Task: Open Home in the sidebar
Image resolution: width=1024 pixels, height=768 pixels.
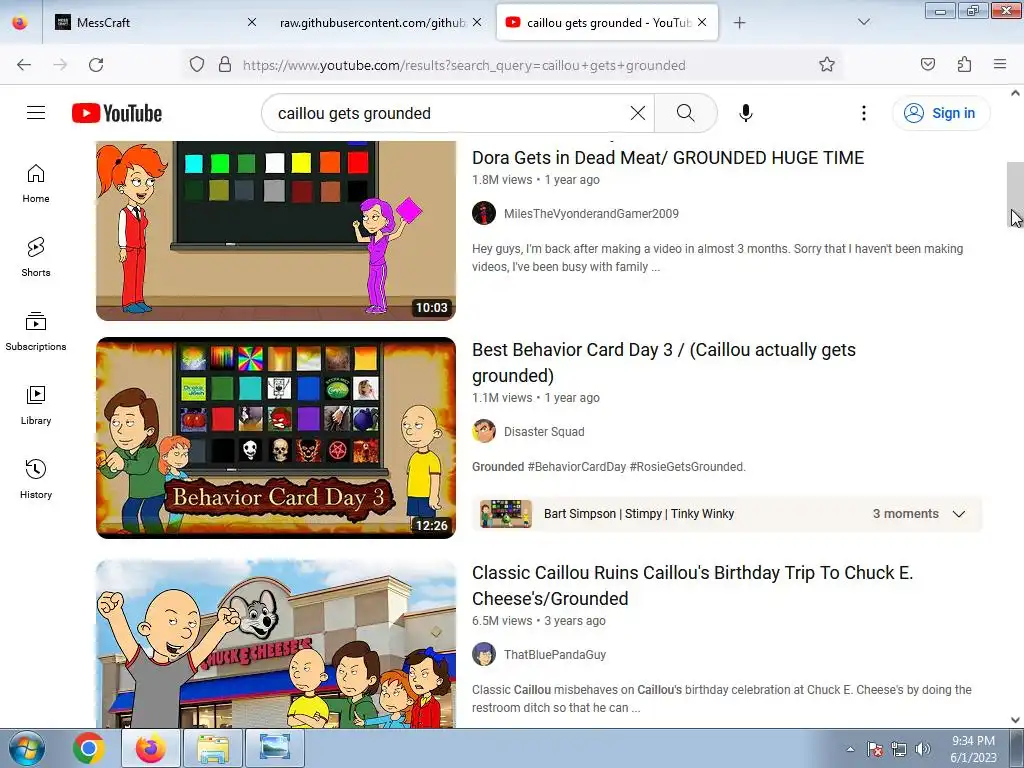Action: click(x=36, y=184)
